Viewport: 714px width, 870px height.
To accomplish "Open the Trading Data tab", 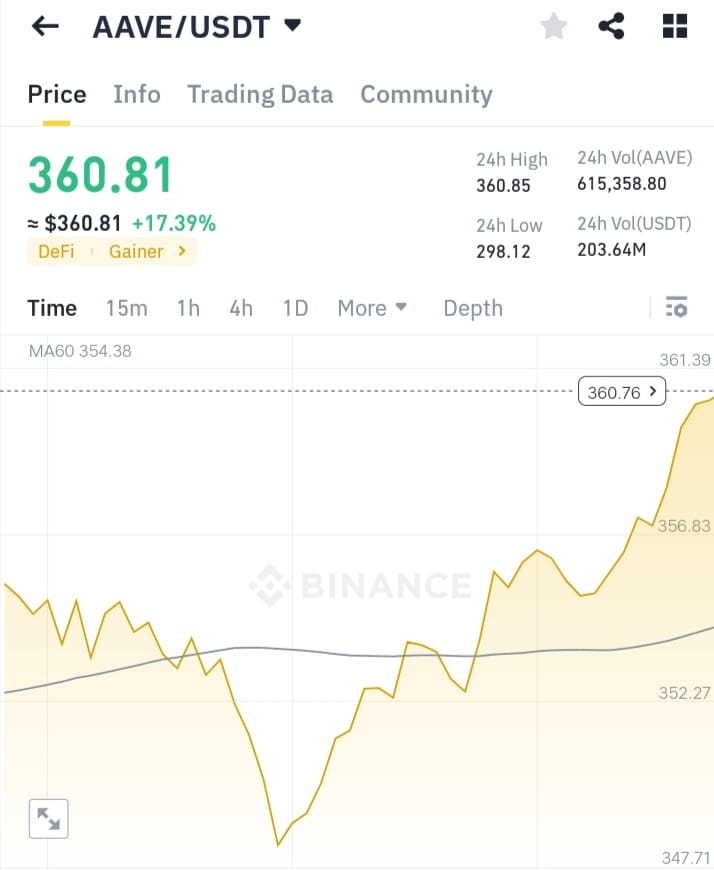I will coord(260,94).
